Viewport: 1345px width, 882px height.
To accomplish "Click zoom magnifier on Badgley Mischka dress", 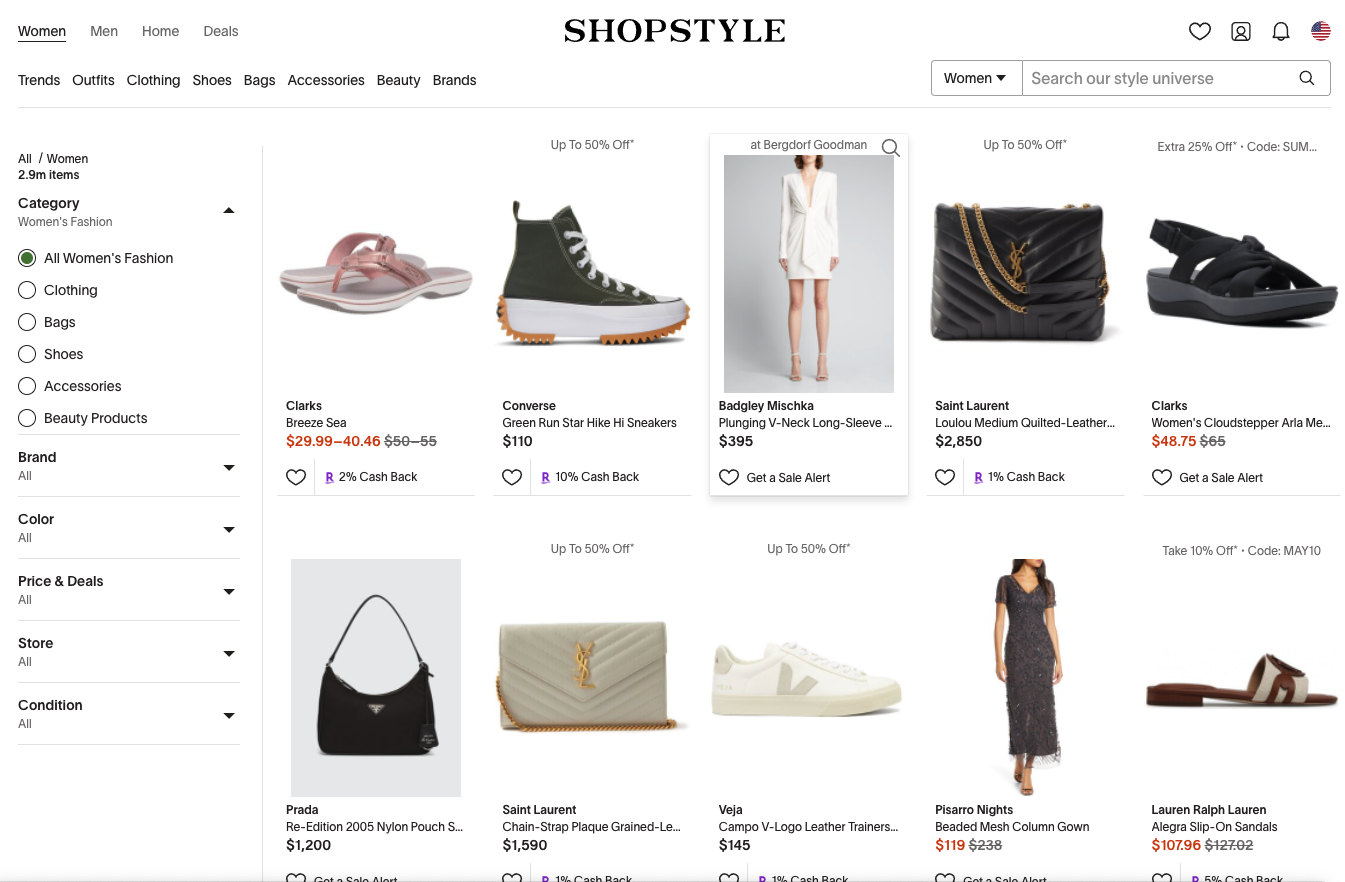I will click(x=891, y=148).
